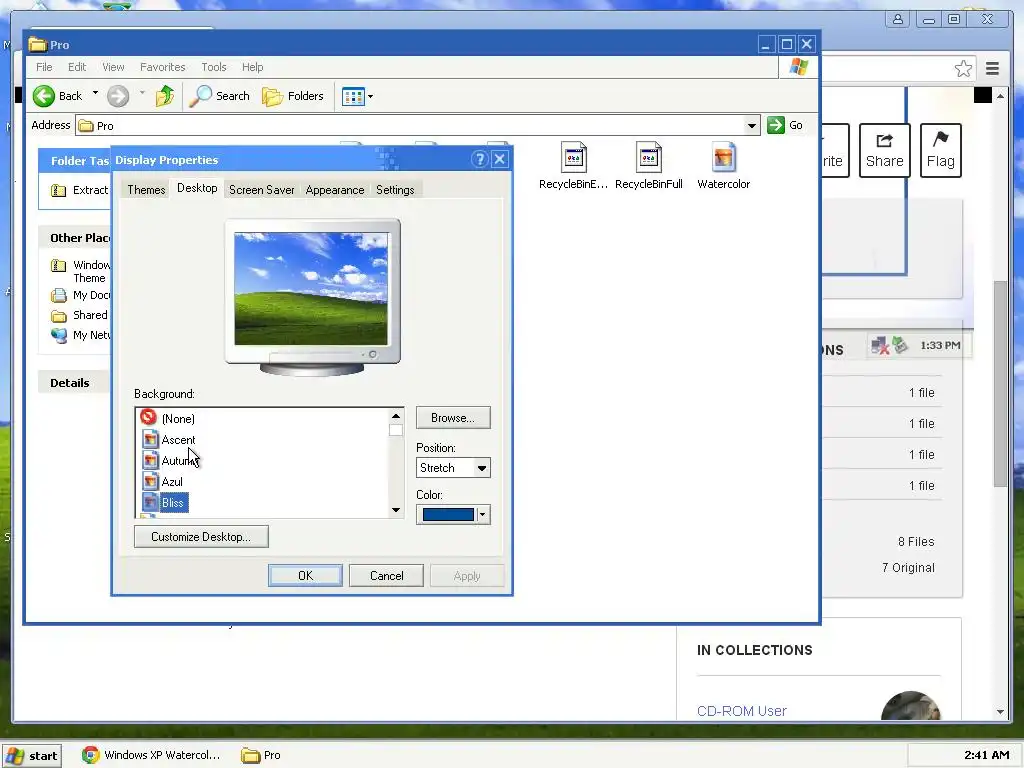
Task: Select (None) background in list
Action: [x=178, y=419]
